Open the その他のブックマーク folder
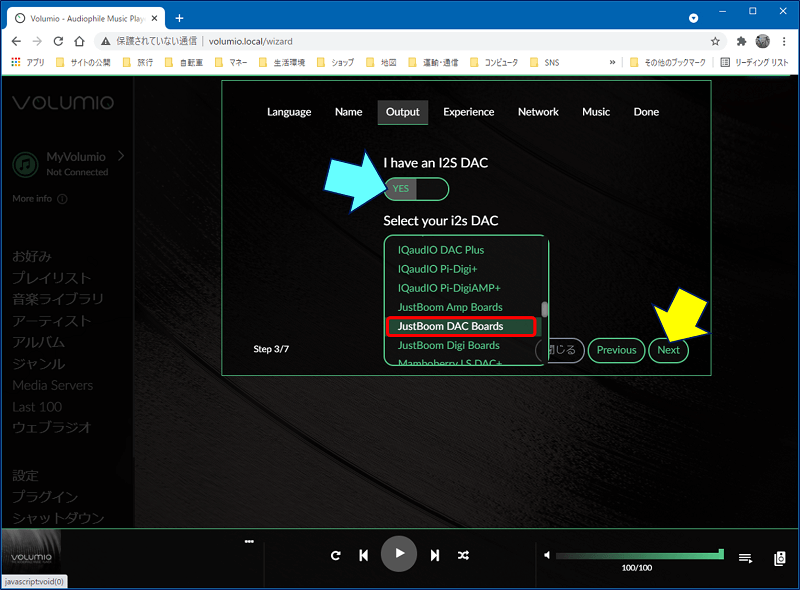Viewport: 800px width, 590px height. [x=668, y=62]
